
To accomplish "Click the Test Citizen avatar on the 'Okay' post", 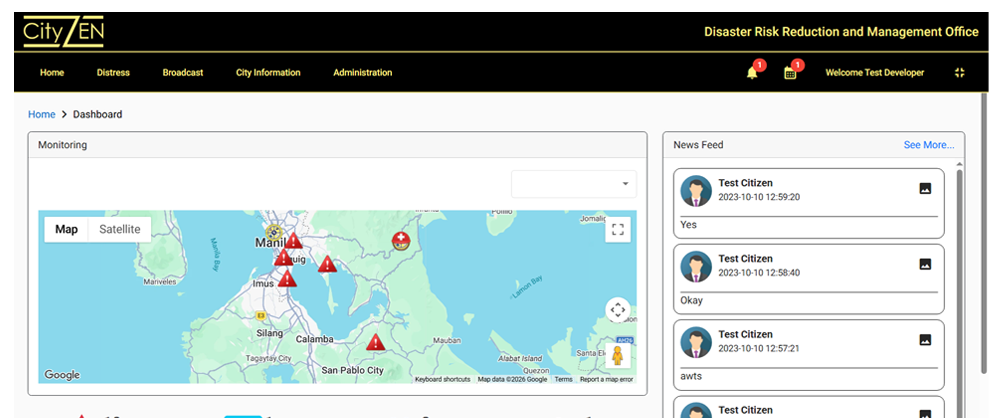I will (x=696, y=267).
